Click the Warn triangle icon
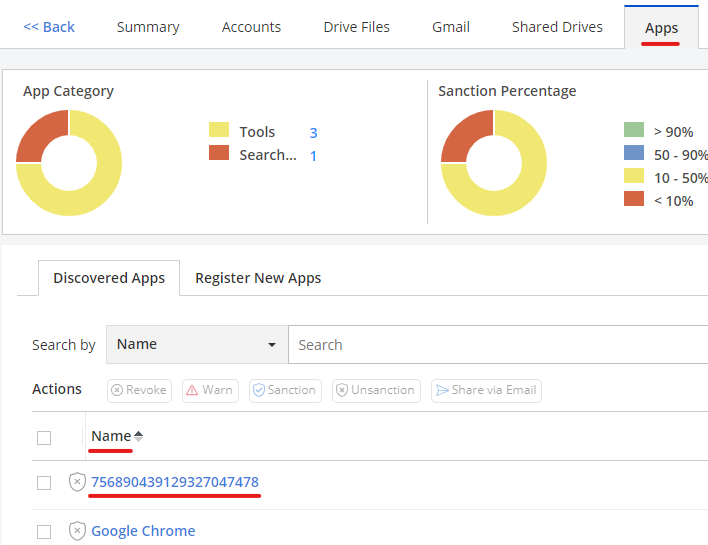Image resolution: width=708 pixels, height=545 pixels. coord(192,390)
